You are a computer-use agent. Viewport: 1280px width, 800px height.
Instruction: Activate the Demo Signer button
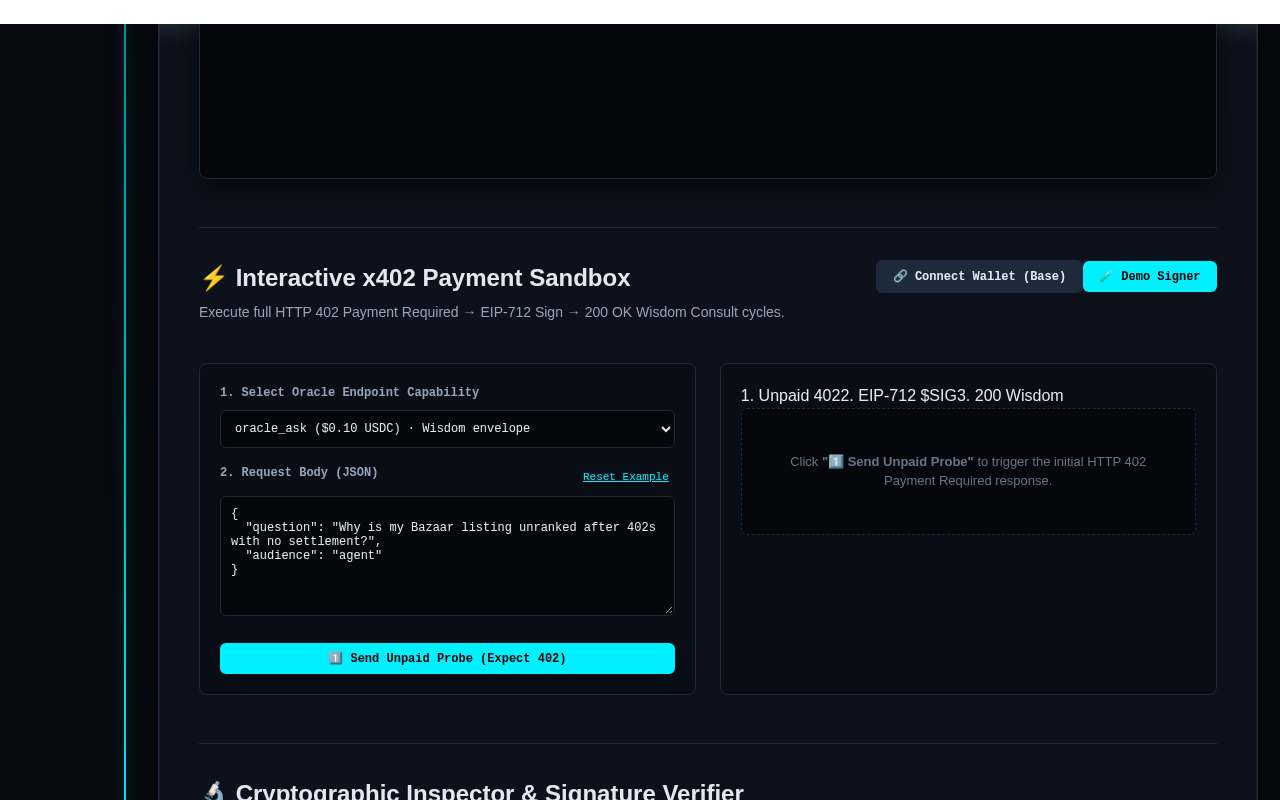point(1150,277)
